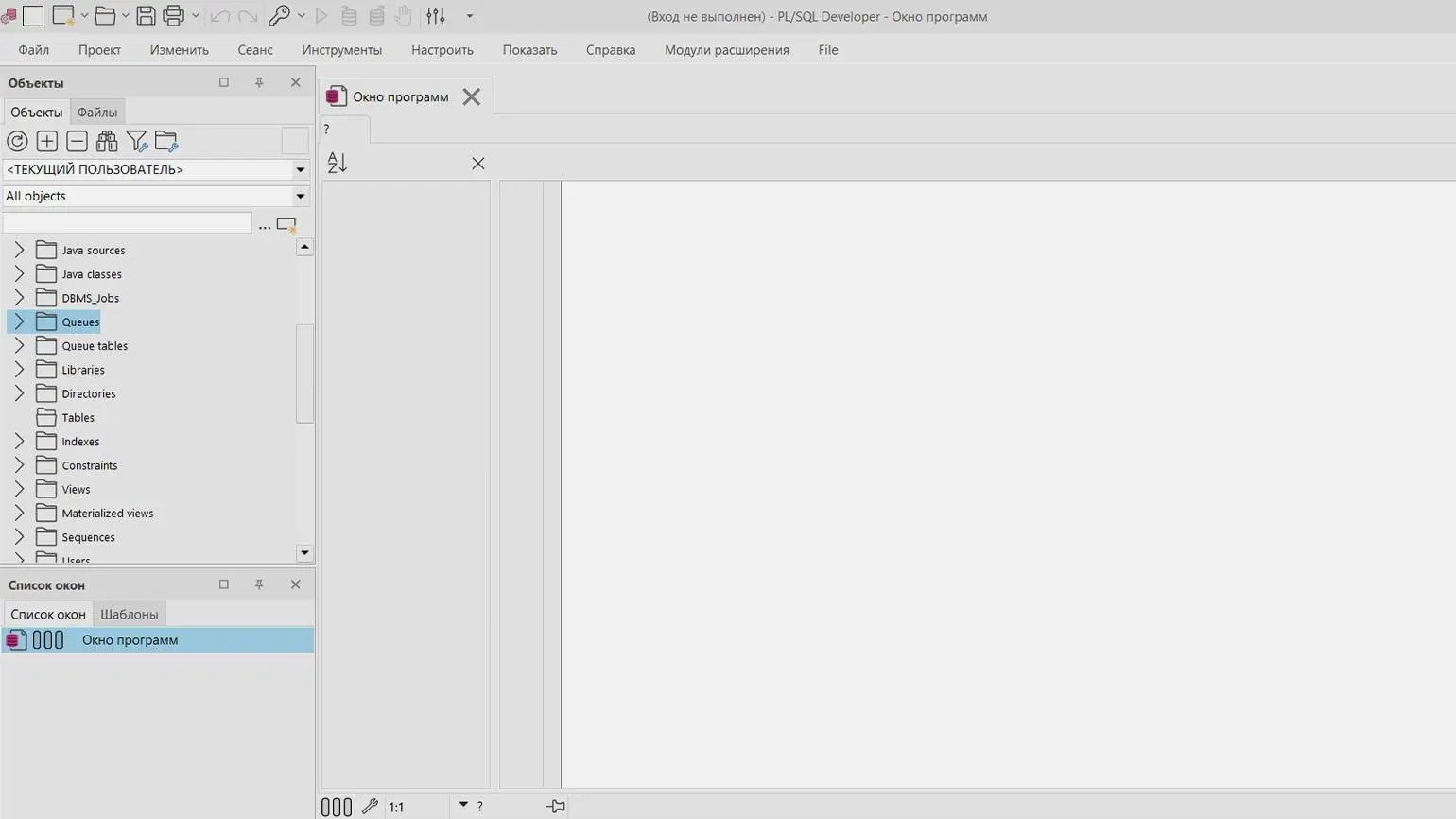The image size is (1456, 819).
Task: Select the DBMS_Jobs tree item
Action: click(91, 298)
